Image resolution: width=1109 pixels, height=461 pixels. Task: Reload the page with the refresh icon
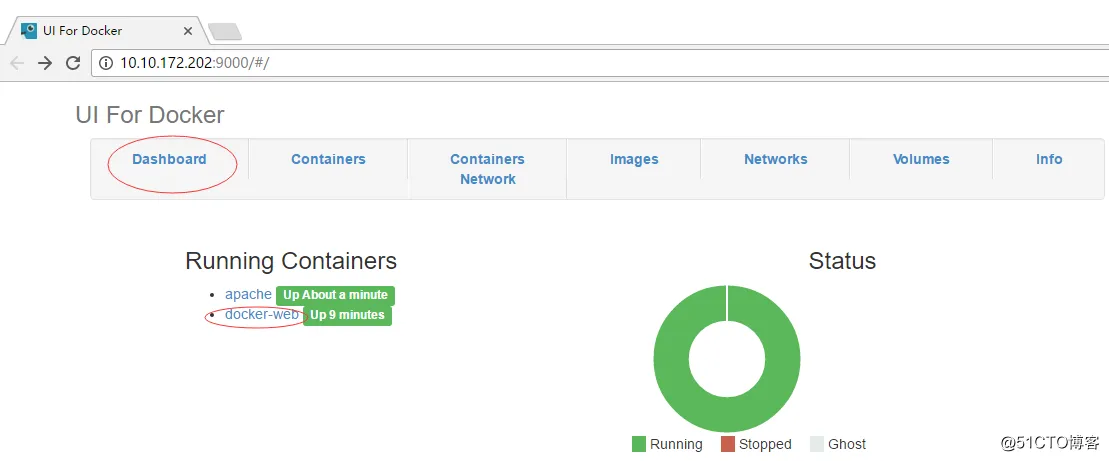[x=73, y=63]
